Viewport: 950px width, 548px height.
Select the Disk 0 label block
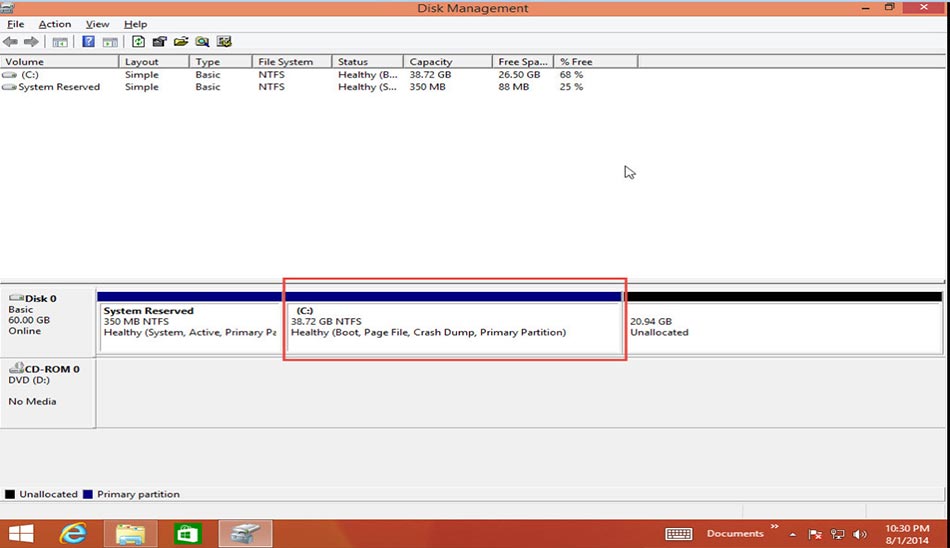pyautogui.click(x=48, y=321)
